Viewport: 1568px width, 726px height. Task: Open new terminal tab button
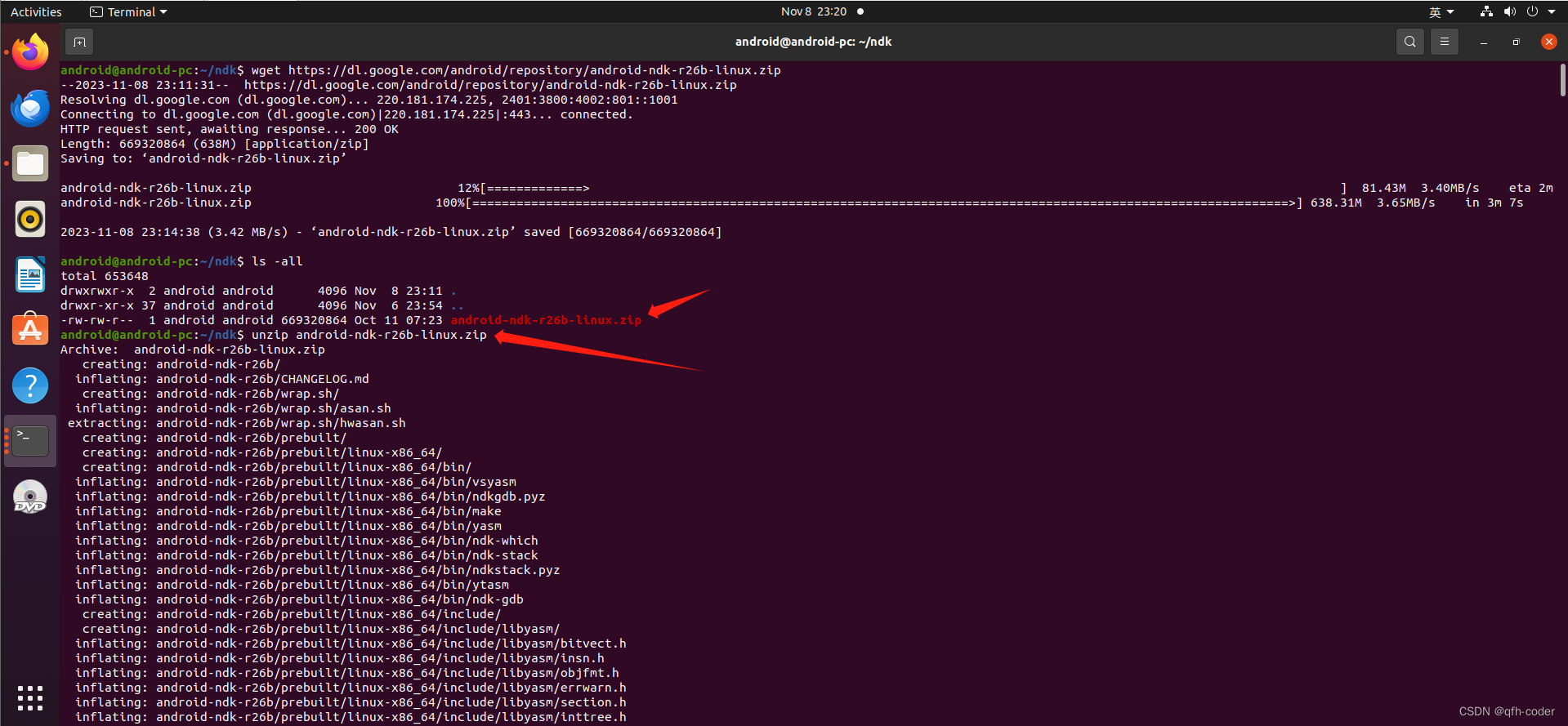click(x=79, y=42)
